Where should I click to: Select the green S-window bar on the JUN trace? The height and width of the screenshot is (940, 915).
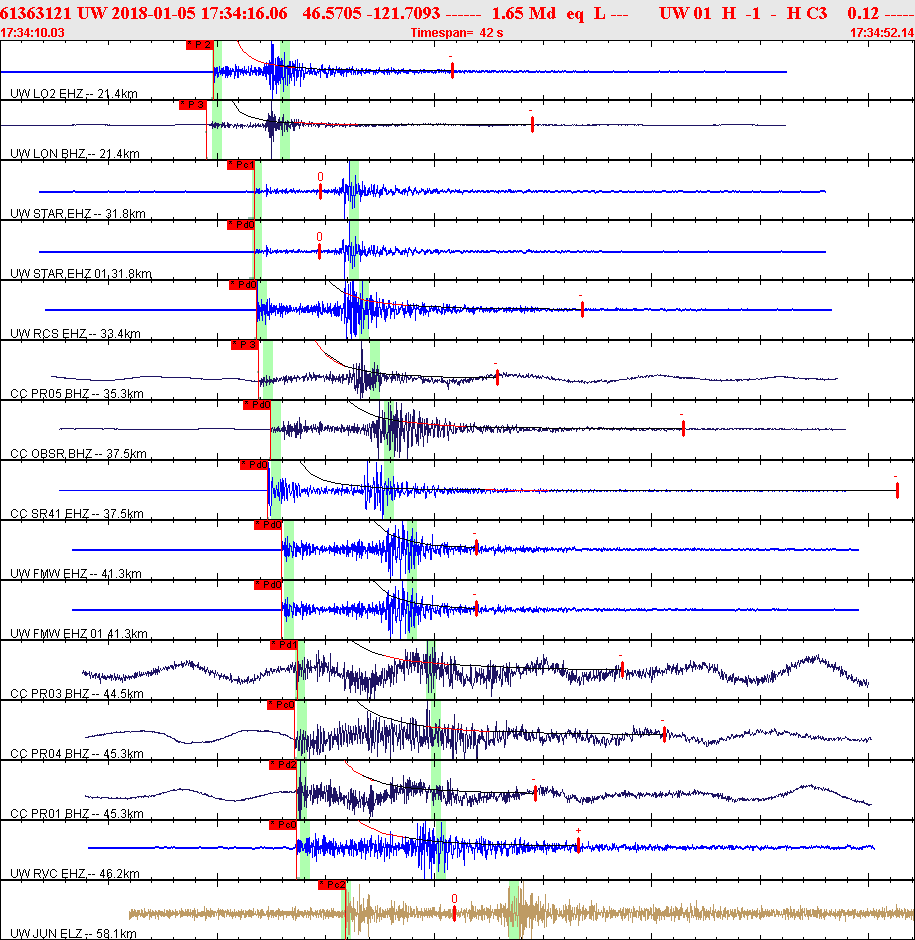point(514,909)
